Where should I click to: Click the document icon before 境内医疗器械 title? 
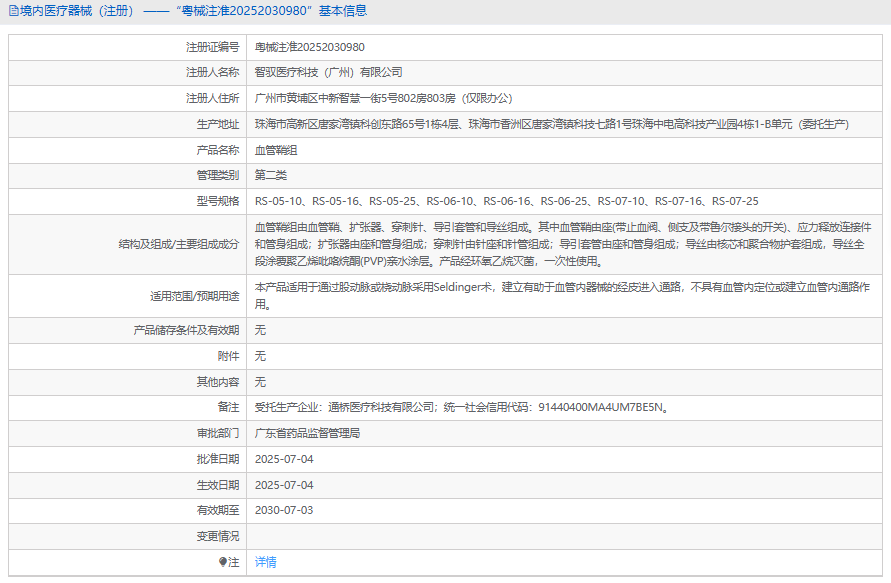pos(14,11)
